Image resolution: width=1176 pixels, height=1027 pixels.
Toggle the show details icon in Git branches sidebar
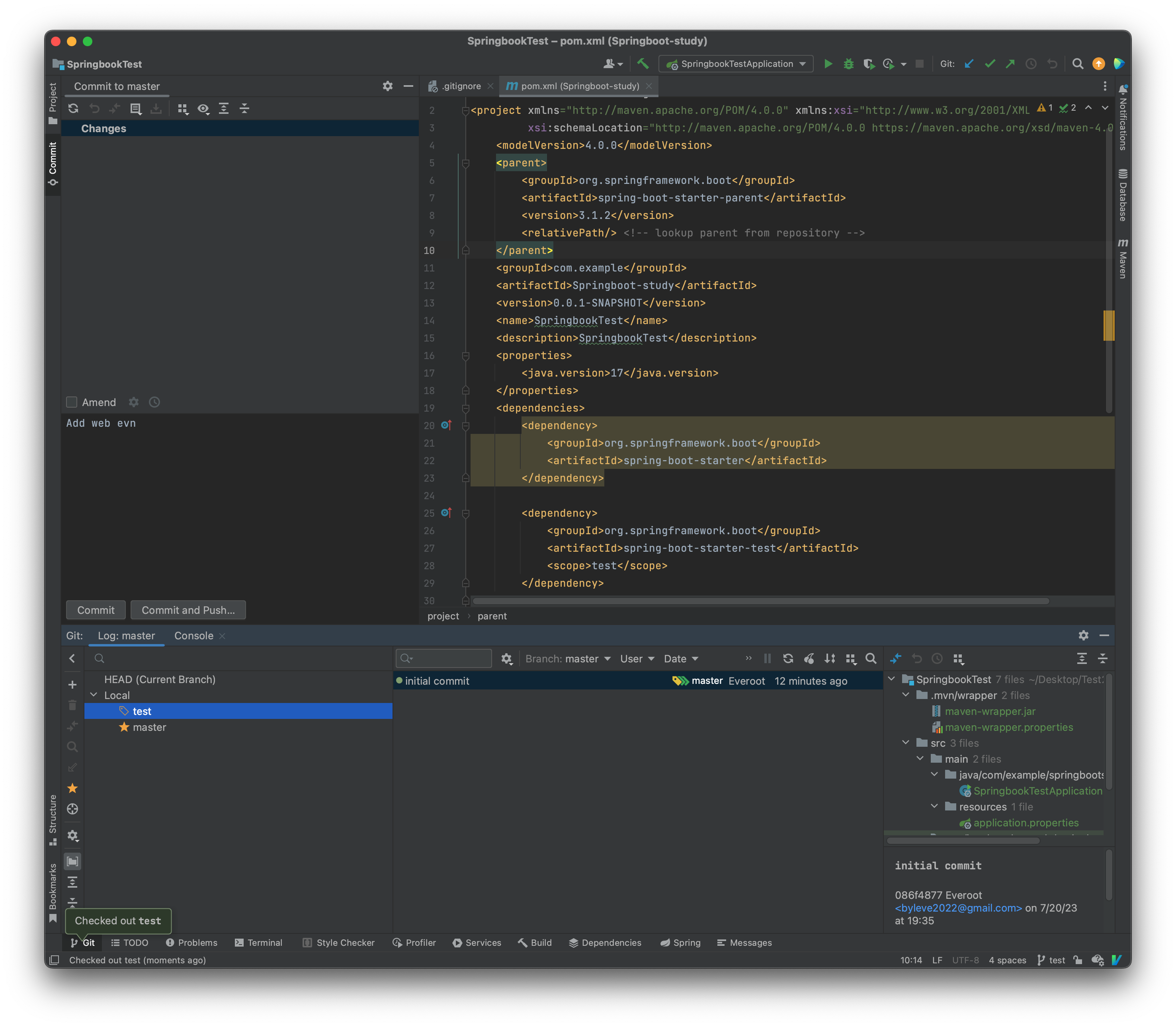[x=72, y=861]
